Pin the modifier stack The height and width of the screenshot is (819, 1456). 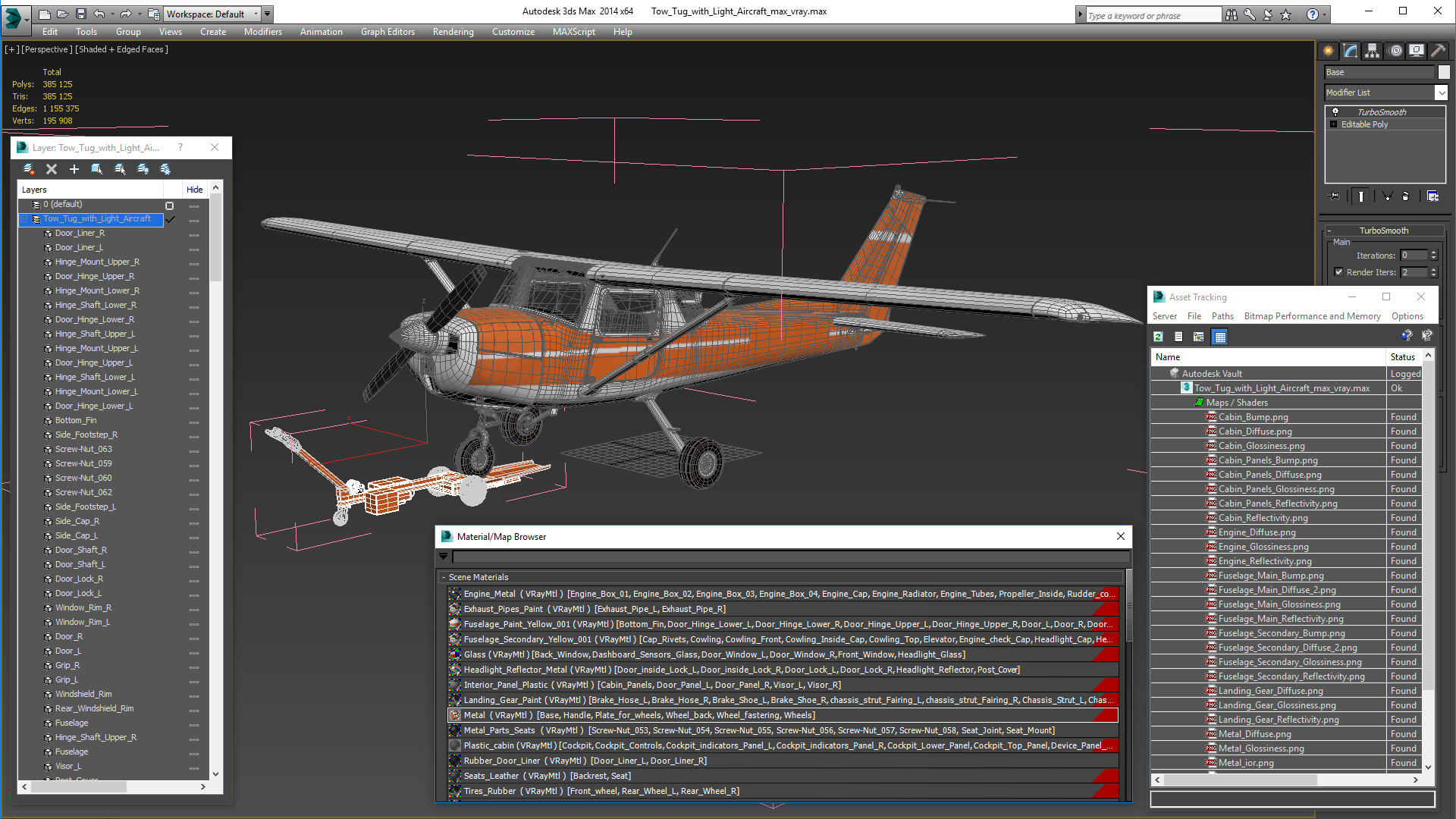(1335, 196)
